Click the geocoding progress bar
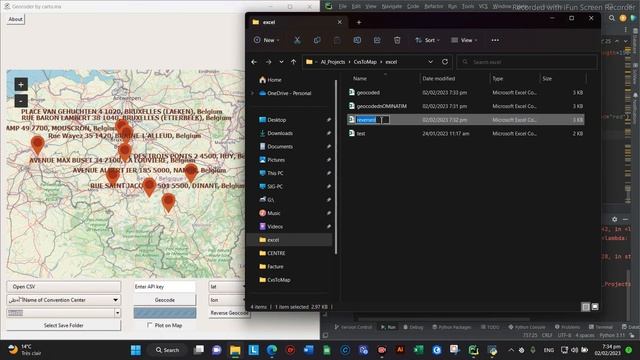Image resolution: width=640 pixels, height=360 pixels. coord(164,313)
